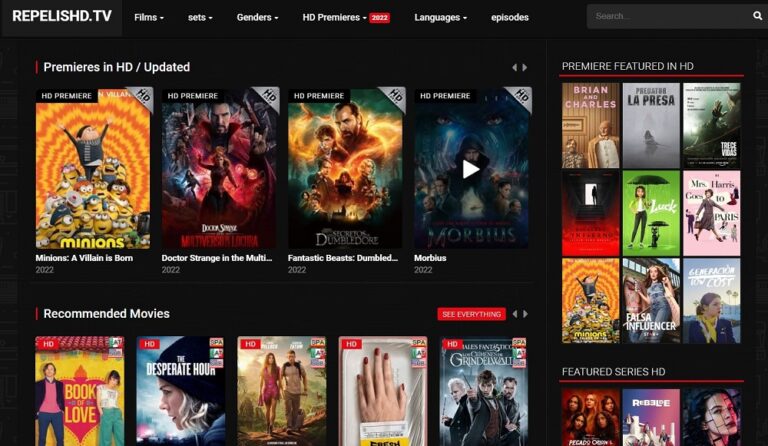Screen dimensions: 768x446
Task: Click the Premieres in HD / Updated heading
Action: click(x=117, y=67)
